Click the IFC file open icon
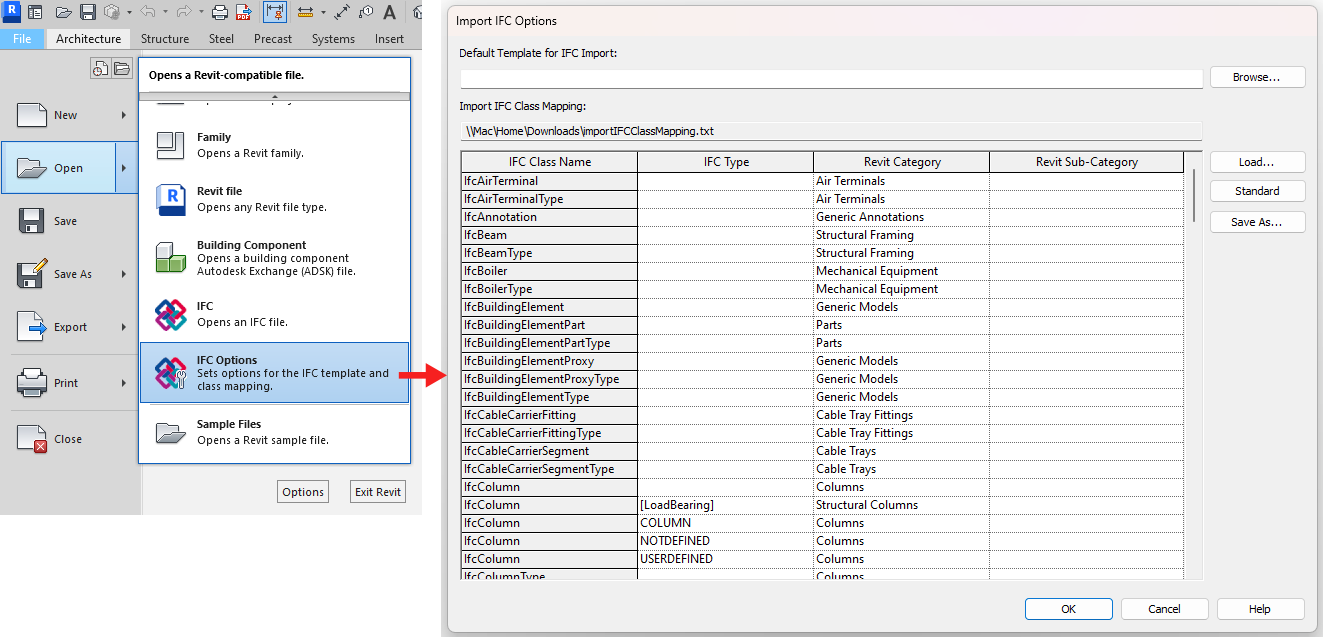Screen dimensions: 1323x637 coord(170,314)
